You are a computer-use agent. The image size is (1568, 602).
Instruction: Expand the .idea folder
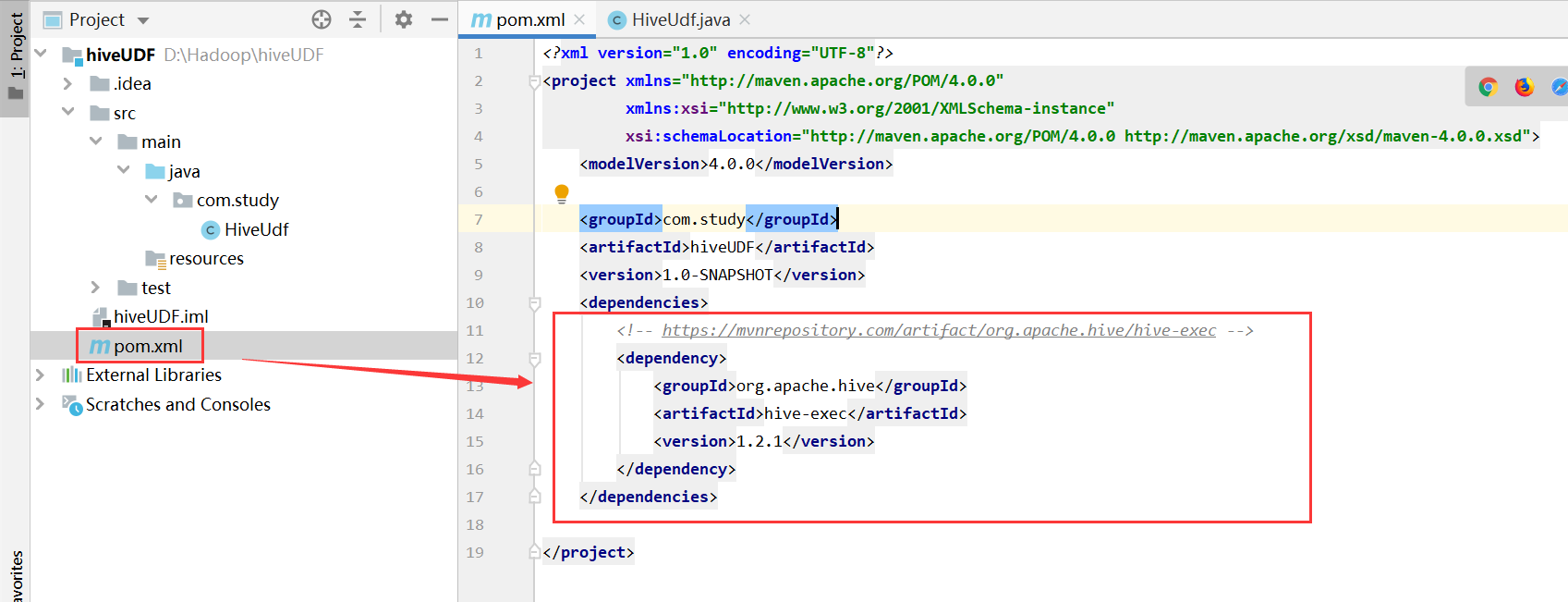(x=67, y=83)
